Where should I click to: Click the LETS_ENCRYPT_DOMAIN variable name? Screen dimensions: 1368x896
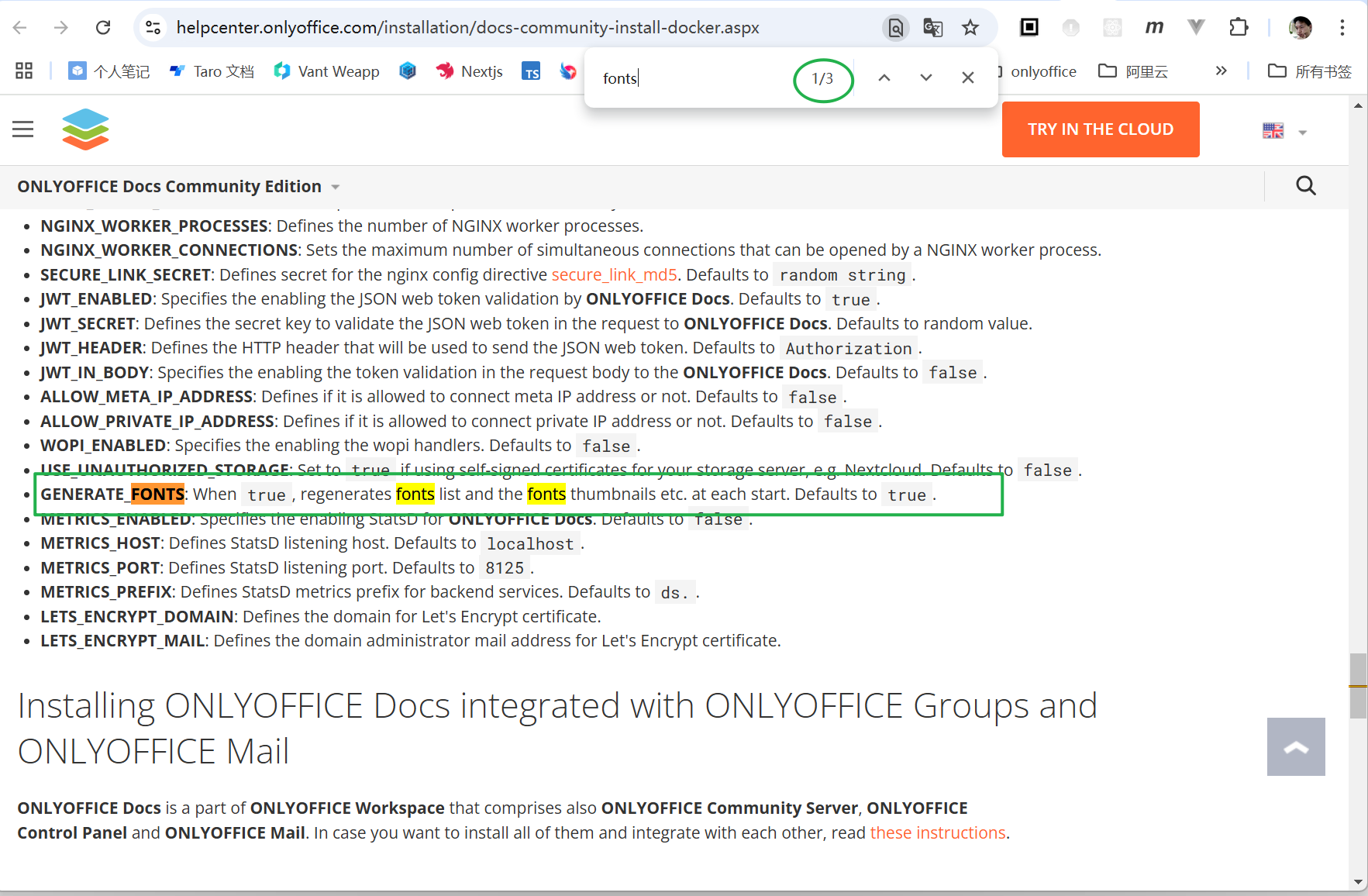tap(137, 617)
